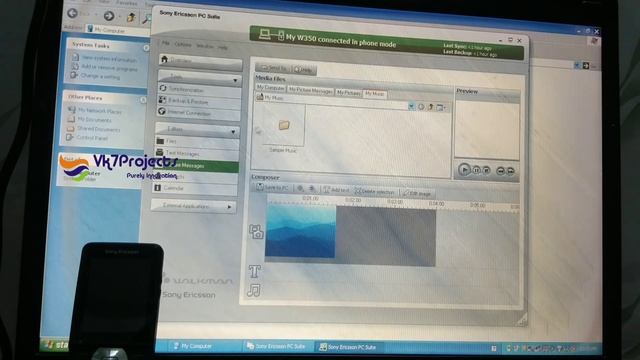The image size is (640, 360).
Task: Play the preview
Action: (x=464, y=169)
